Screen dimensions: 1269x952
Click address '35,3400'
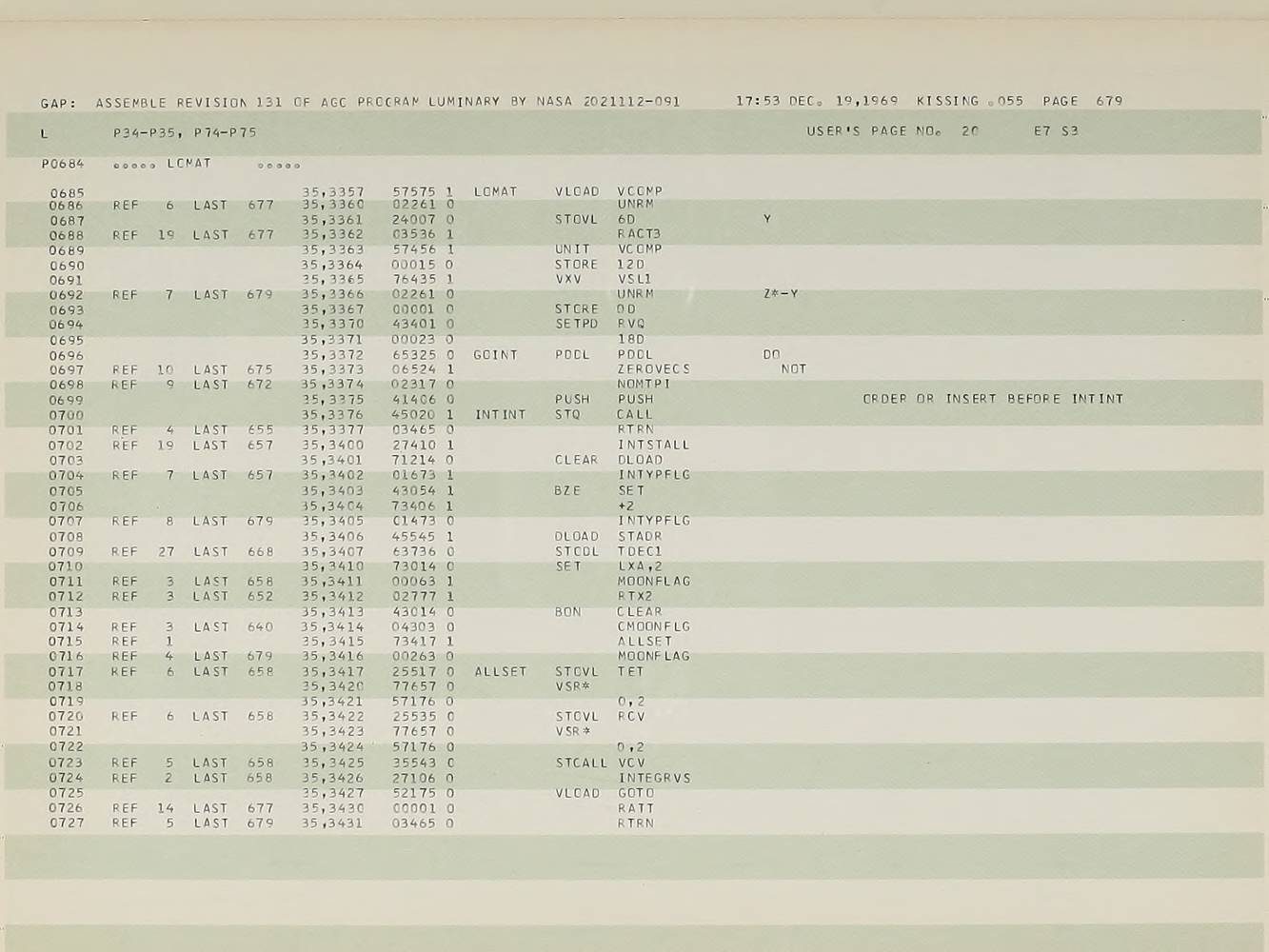333,446
